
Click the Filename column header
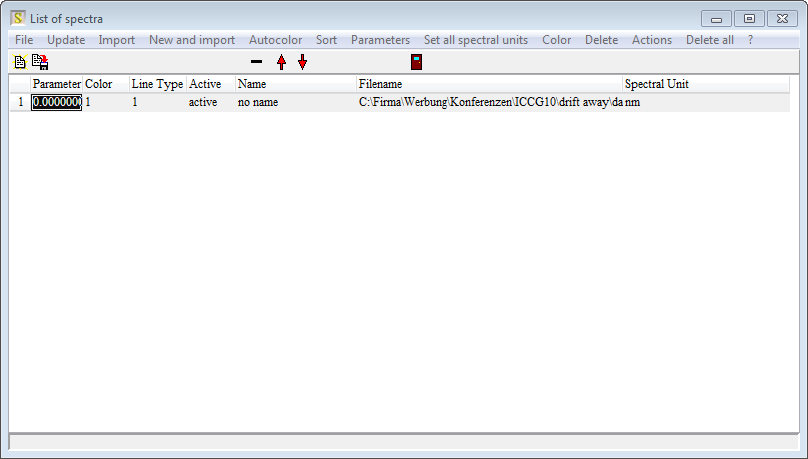pos(380,84)
